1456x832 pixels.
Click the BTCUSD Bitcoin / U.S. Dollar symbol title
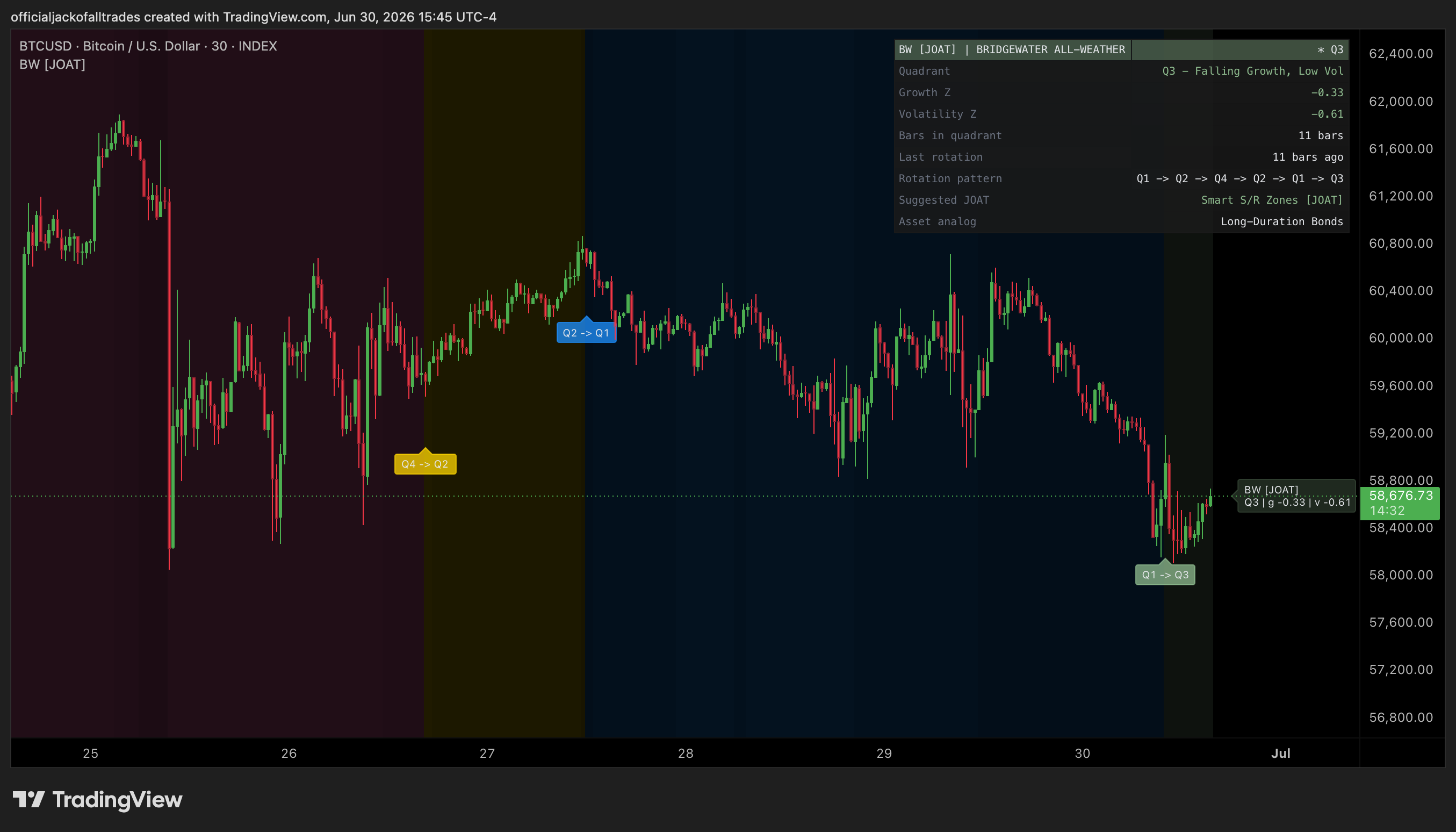tap(148, 46)
